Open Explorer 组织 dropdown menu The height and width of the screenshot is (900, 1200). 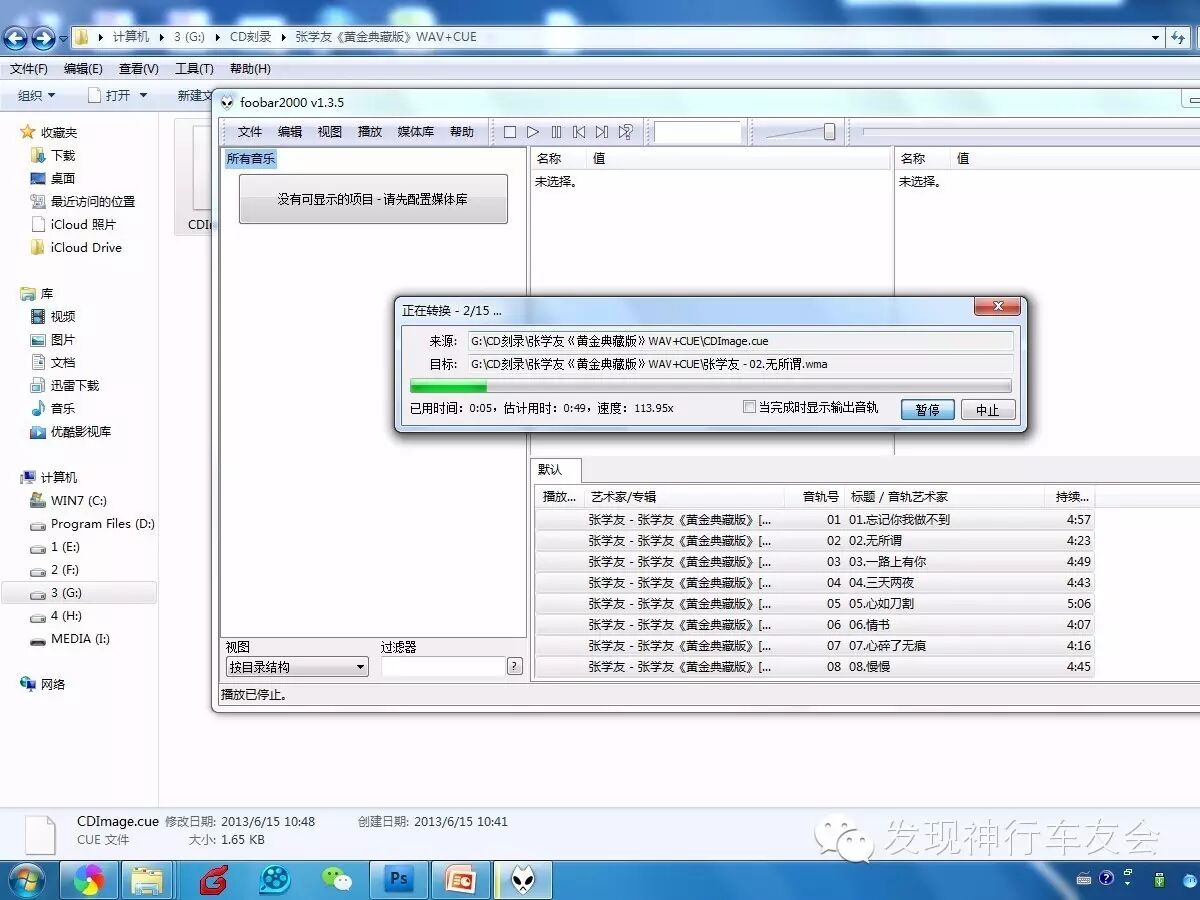[x=37, y=95]
